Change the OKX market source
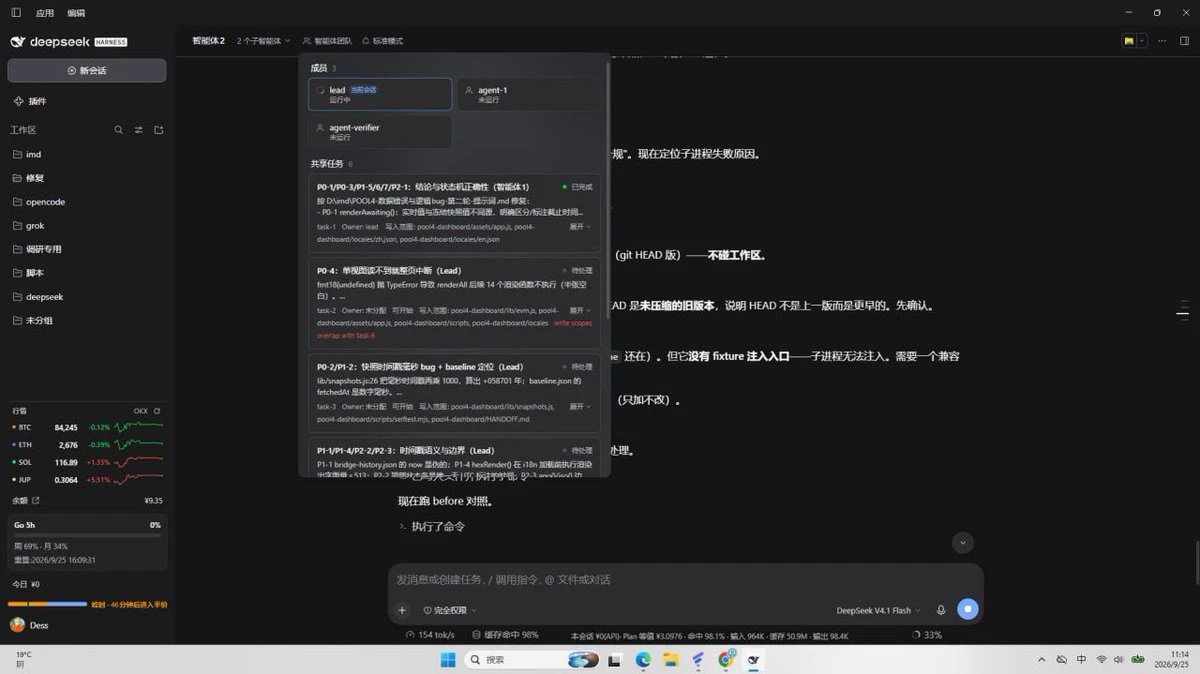 [141, 411]
